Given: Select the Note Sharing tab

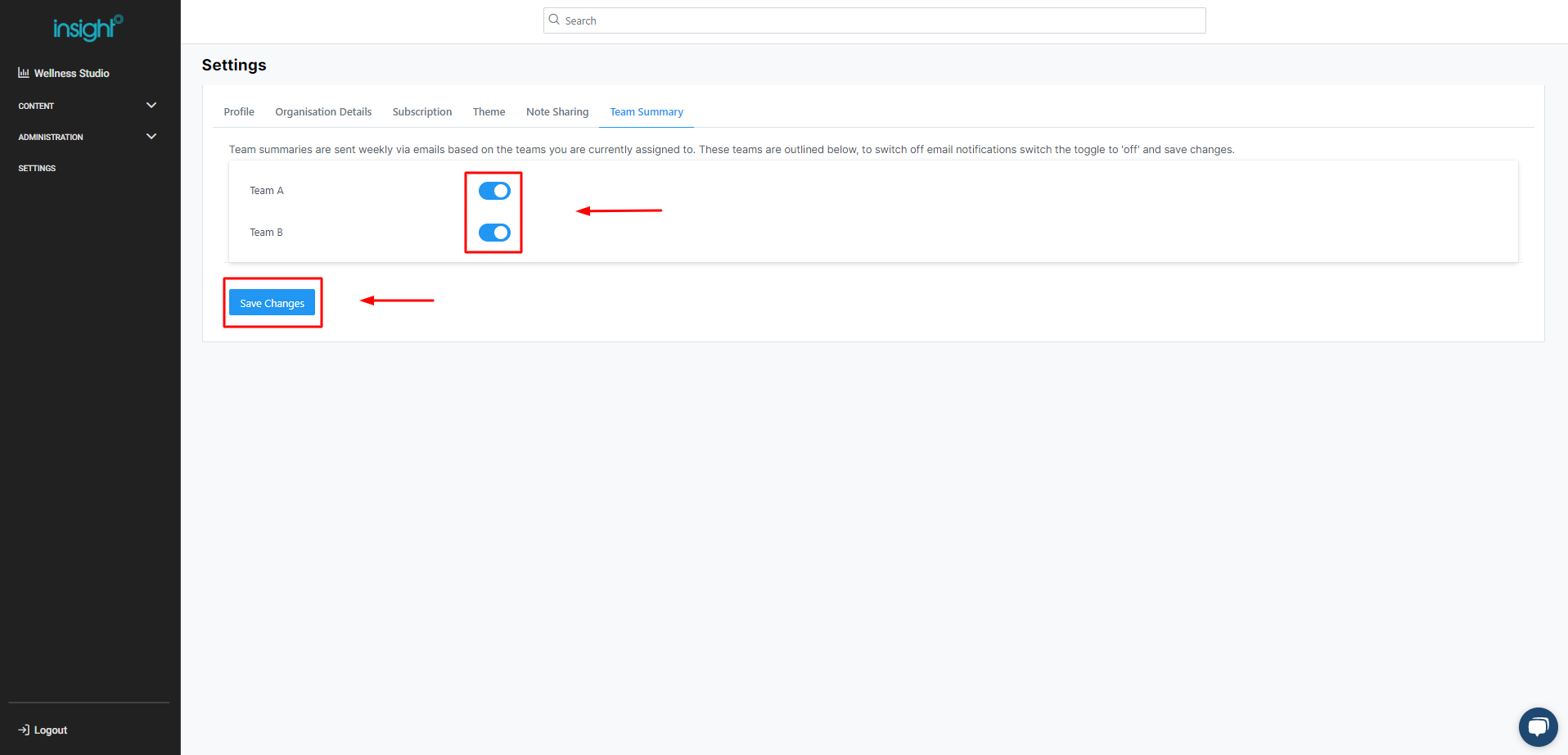Looking at the screenshot, I should (557, 112).
